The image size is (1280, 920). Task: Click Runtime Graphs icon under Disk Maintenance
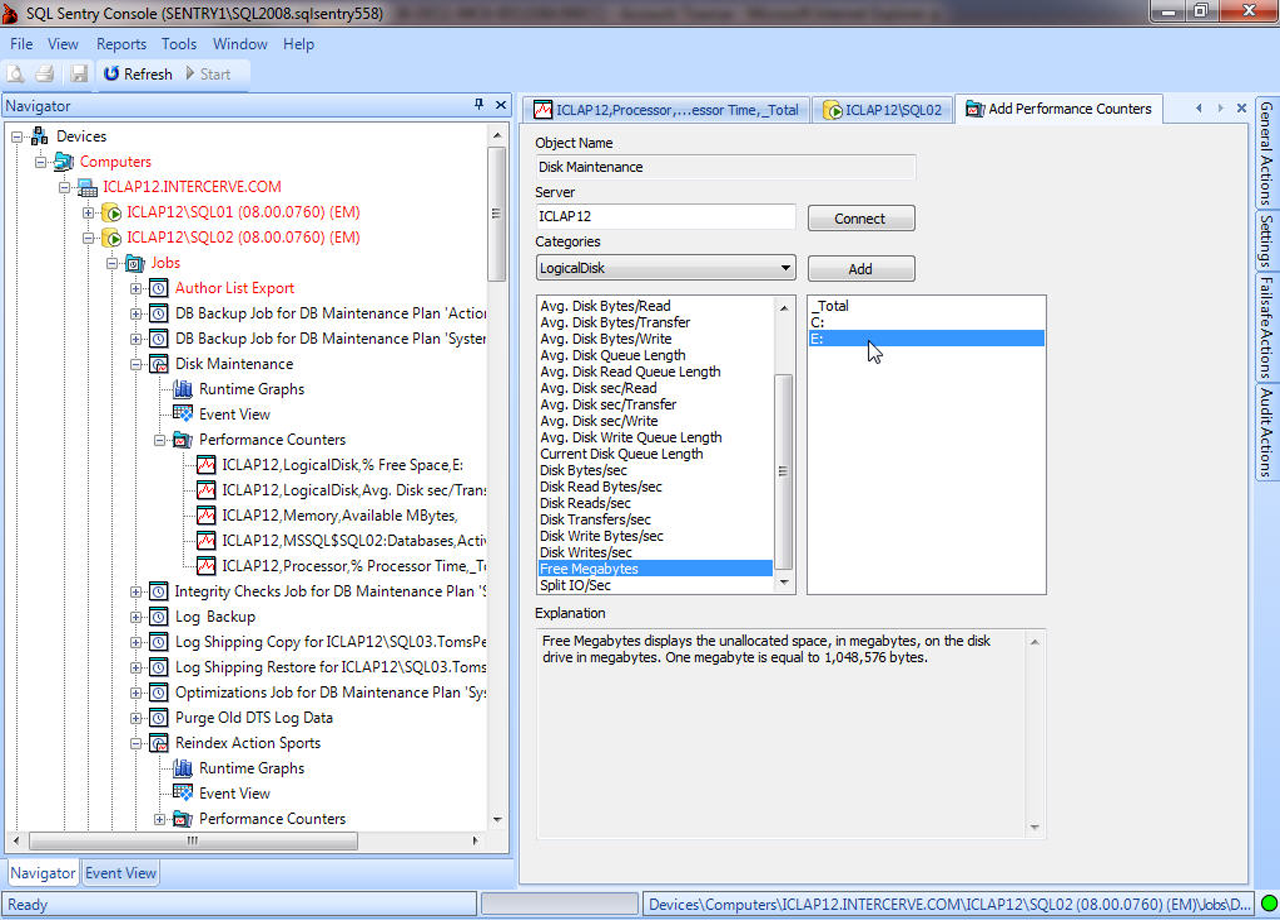pyautogui.click(x=182, y=389)
